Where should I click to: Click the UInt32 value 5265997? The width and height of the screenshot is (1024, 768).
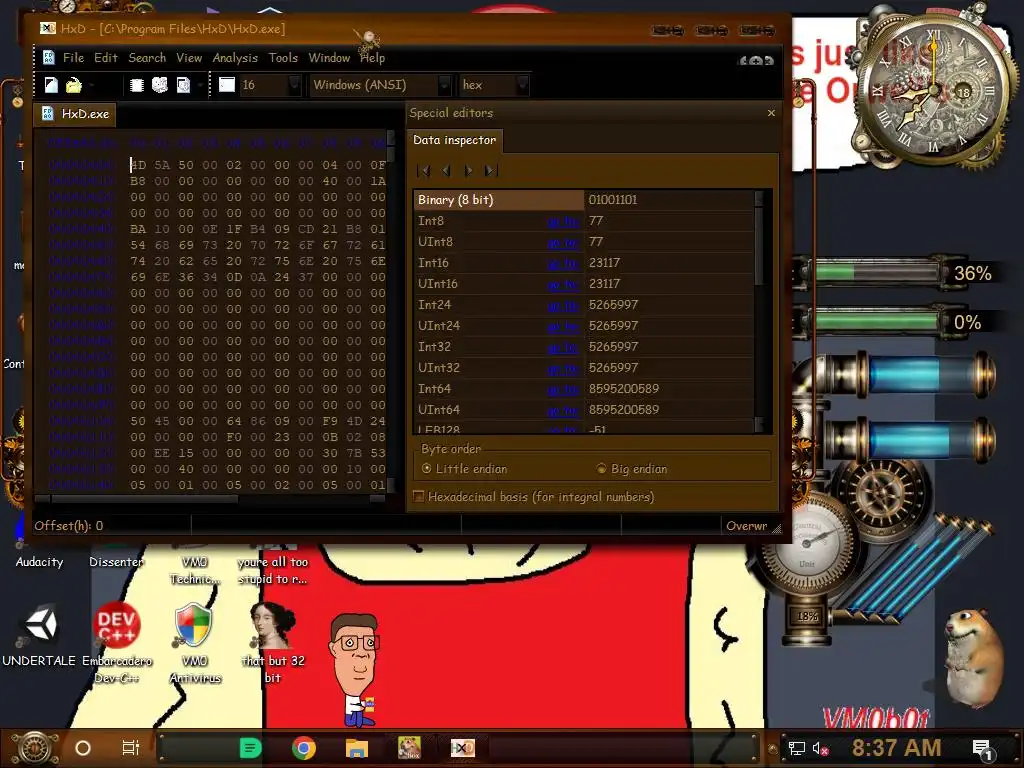(x=613, y=368)
